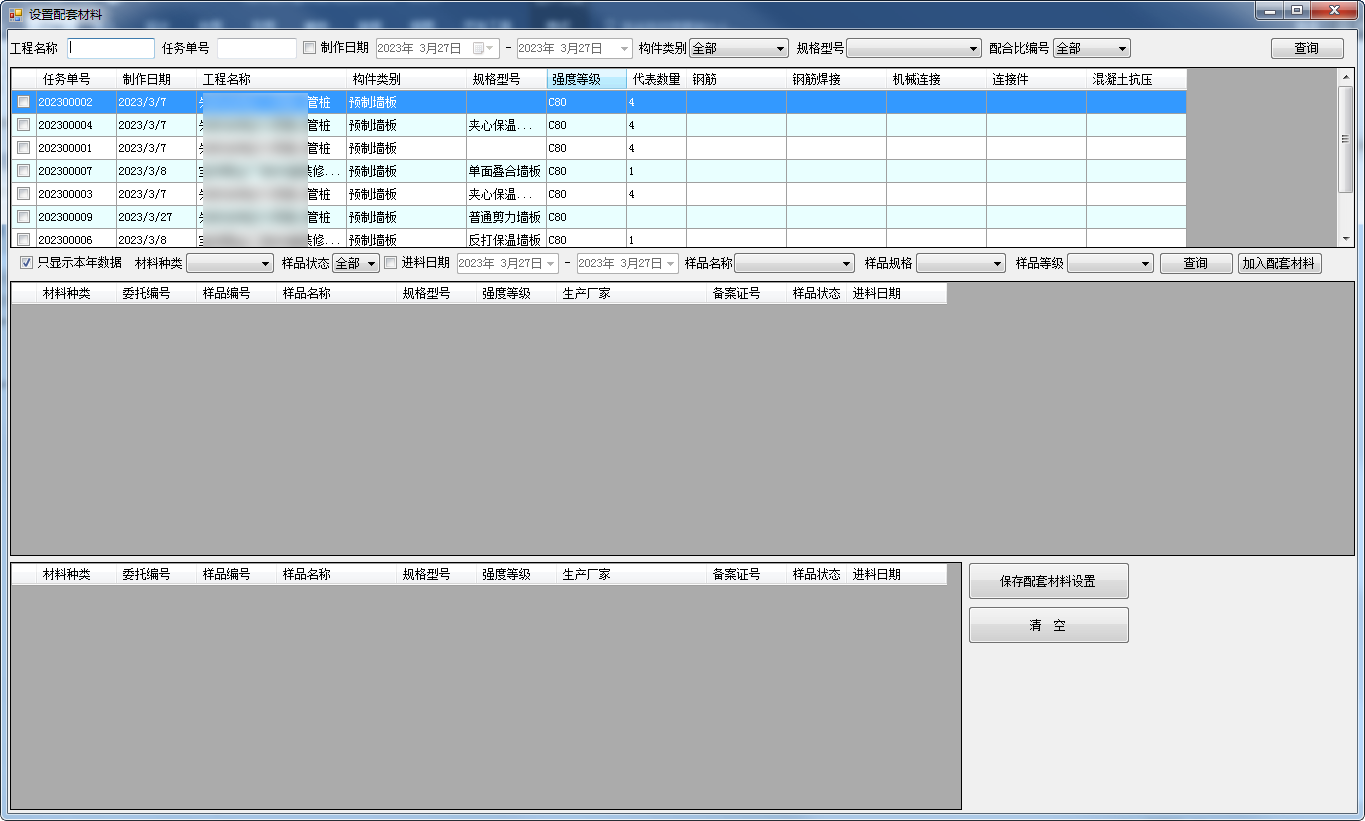1365x821 pixels.
Task: Click the task list scrollbar up arrow
Action: click(x=1346, y=76)
